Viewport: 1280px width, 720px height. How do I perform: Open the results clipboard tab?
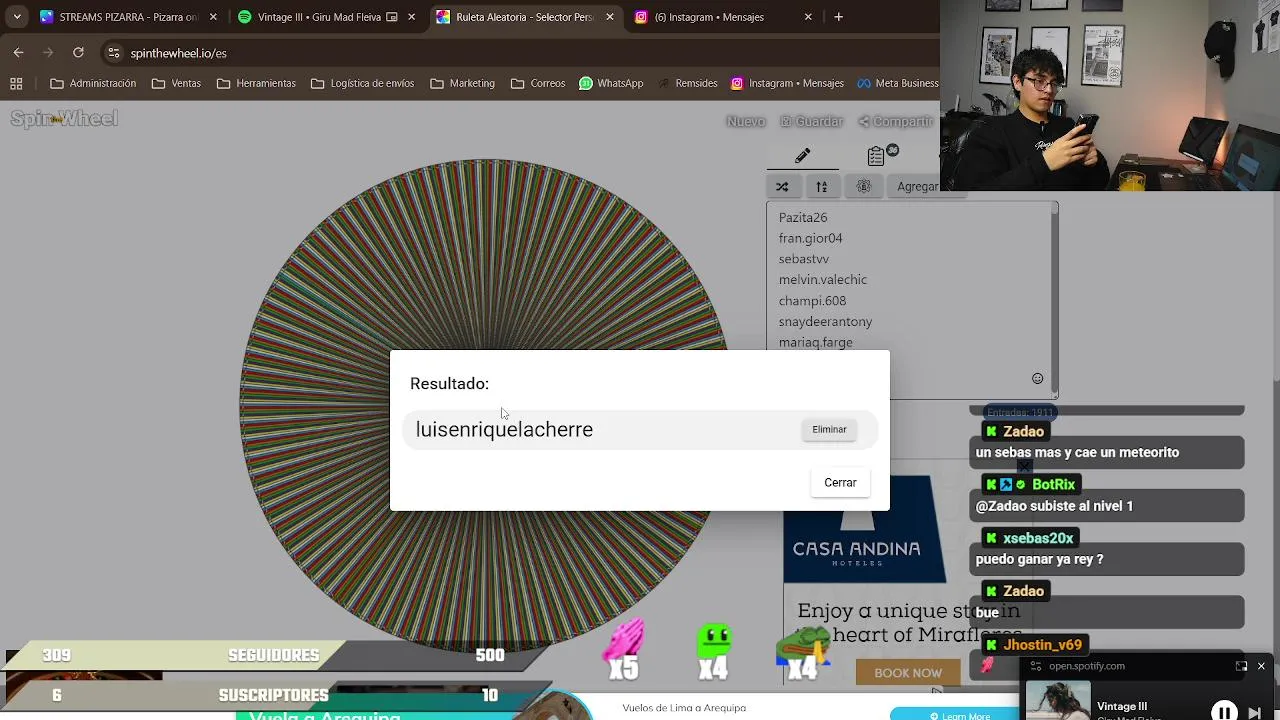click(876, 156)
